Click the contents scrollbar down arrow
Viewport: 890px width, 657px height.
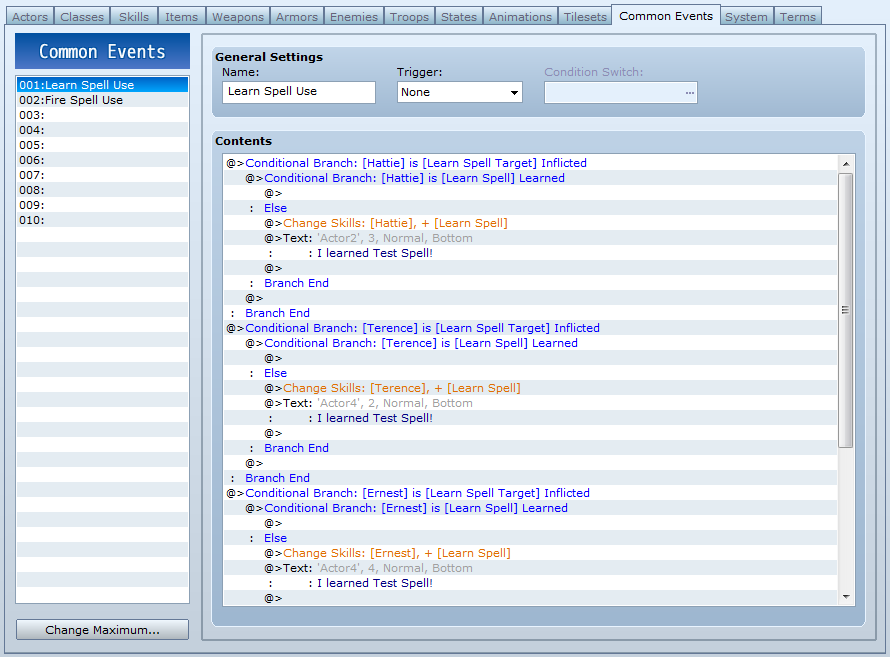tap(846, 597)
